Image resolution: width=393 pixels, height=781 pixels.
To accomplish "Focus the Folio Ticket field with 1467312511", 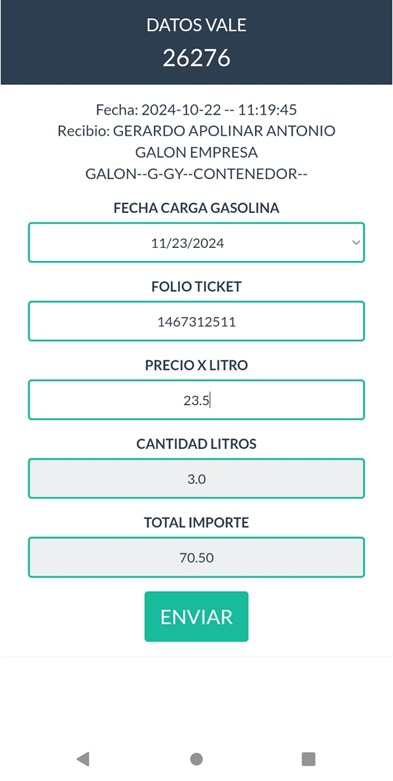I will point(196,321).
